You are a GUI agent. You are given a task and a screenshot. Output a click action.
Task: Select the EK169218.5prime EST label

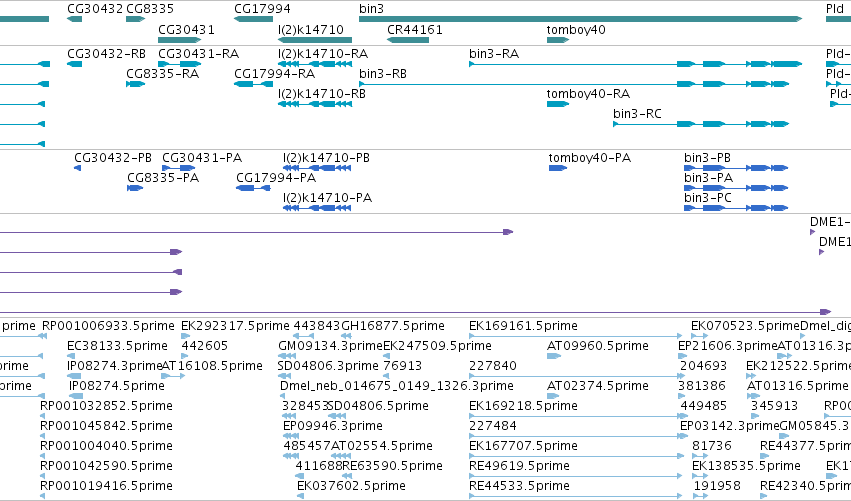(523, 406)
